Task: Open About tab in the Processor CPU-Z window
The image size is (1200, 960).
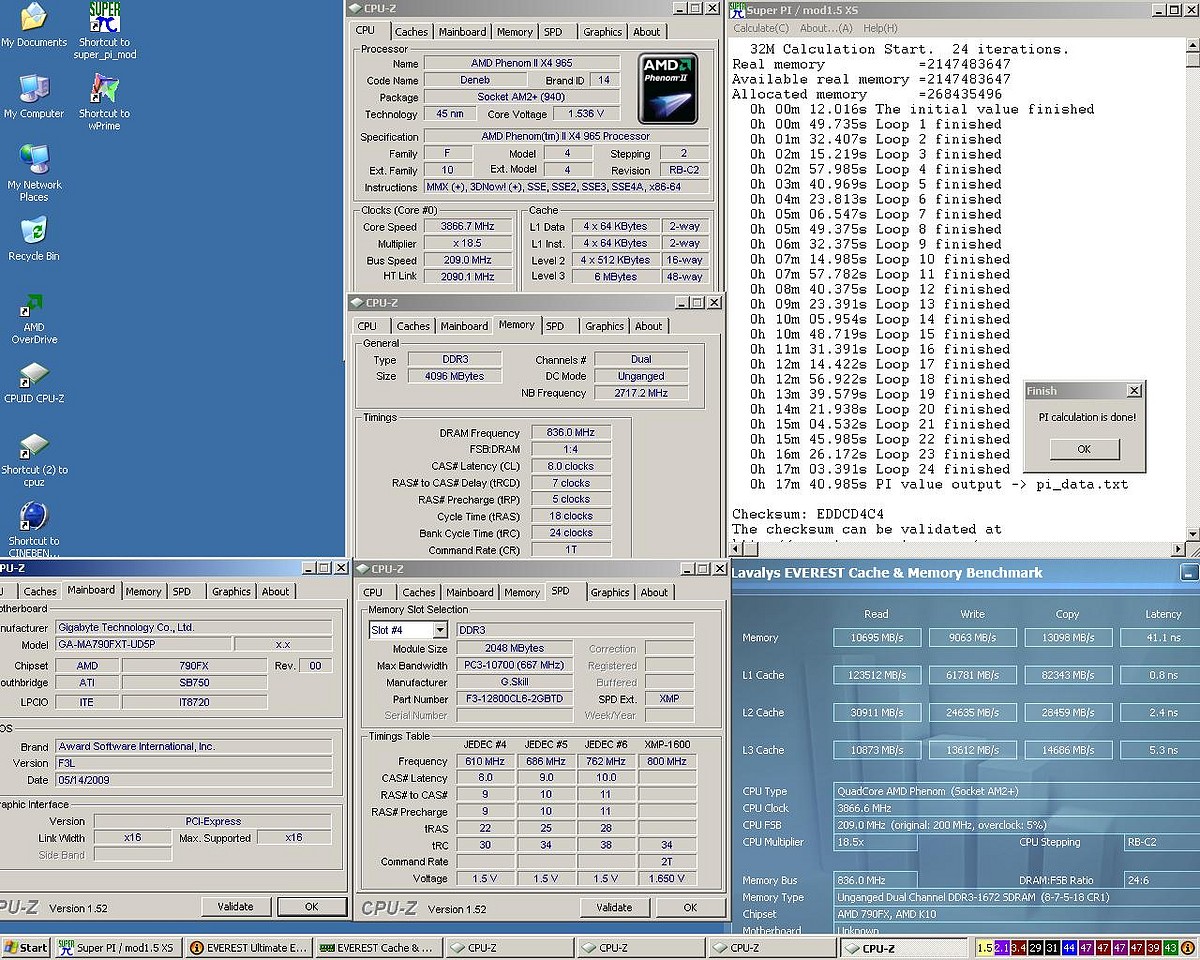Action: click(646, 32)
